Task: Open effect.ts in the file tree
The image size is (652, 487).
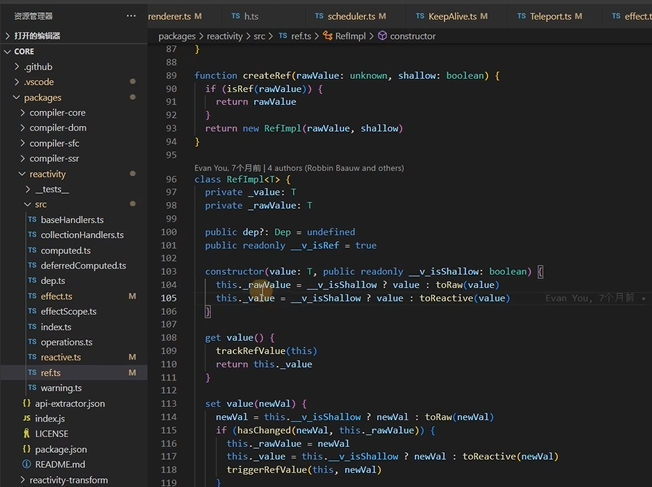Action: (x=57, y=296)
